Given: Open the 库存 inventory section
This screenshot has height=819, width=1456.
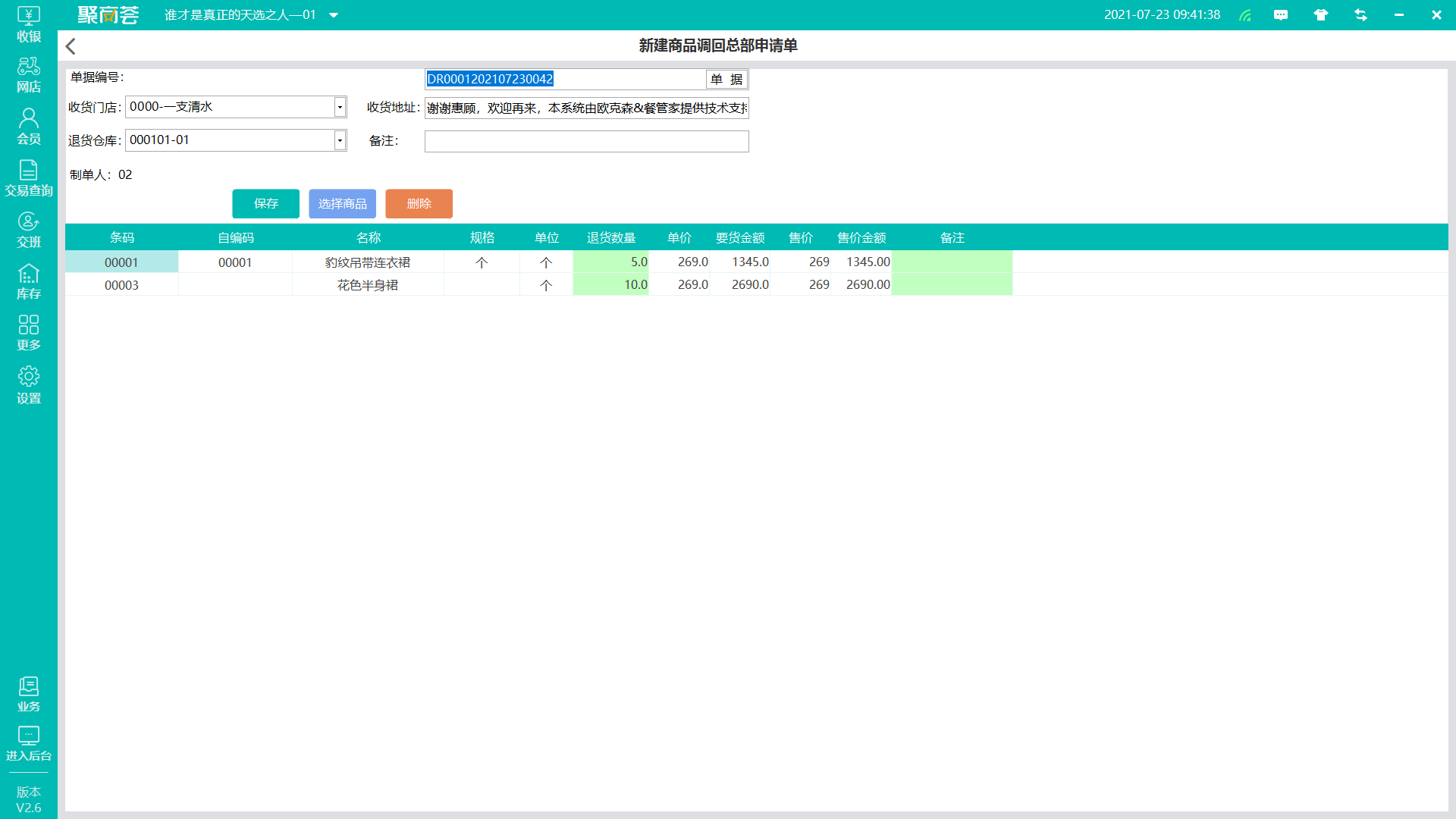Looking at the screenshot, I should [x=29, y=282].
